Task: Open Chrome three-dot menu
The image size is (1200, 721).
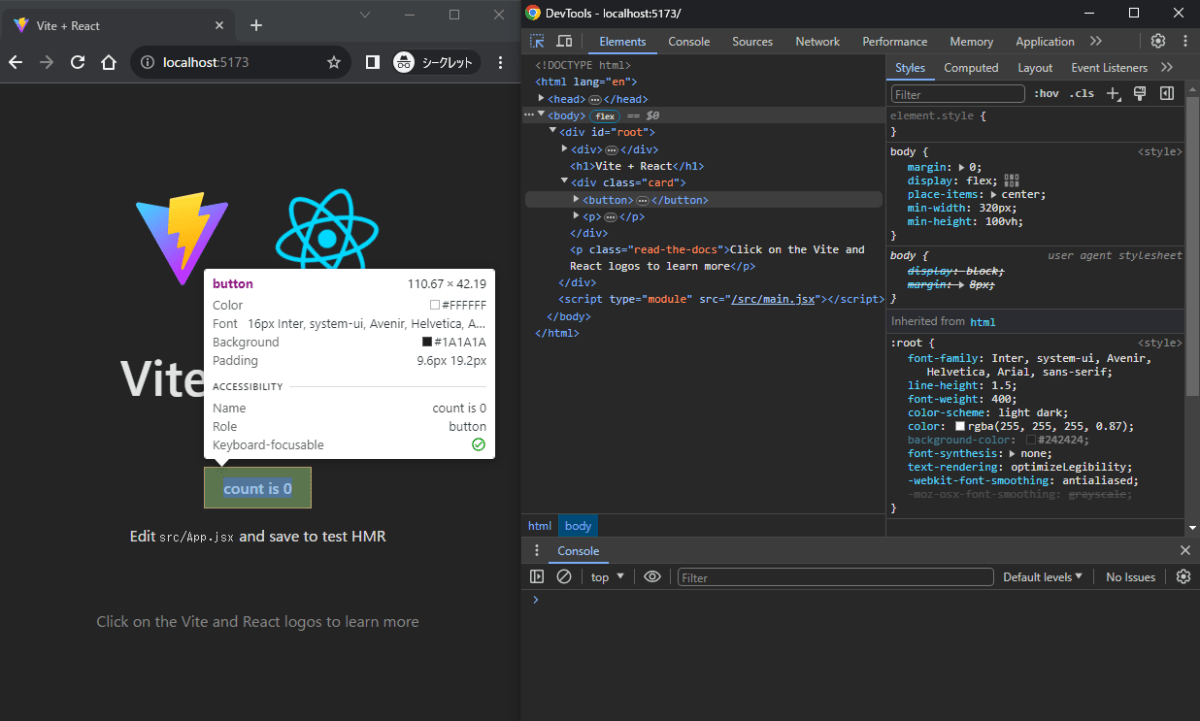Action: (x=500, y=62)
